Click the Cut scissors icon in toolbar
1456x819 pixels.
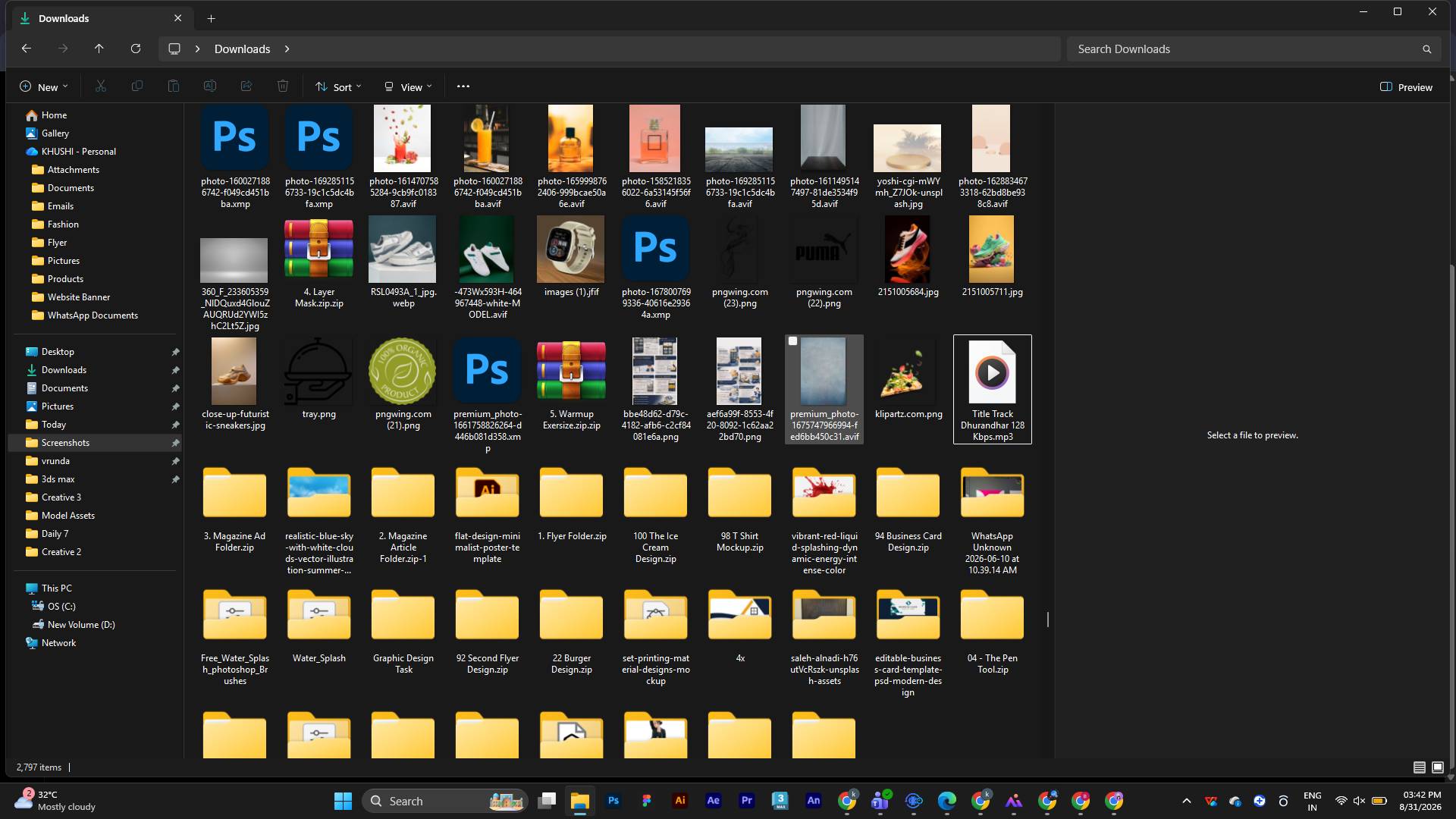pos(100,86)
